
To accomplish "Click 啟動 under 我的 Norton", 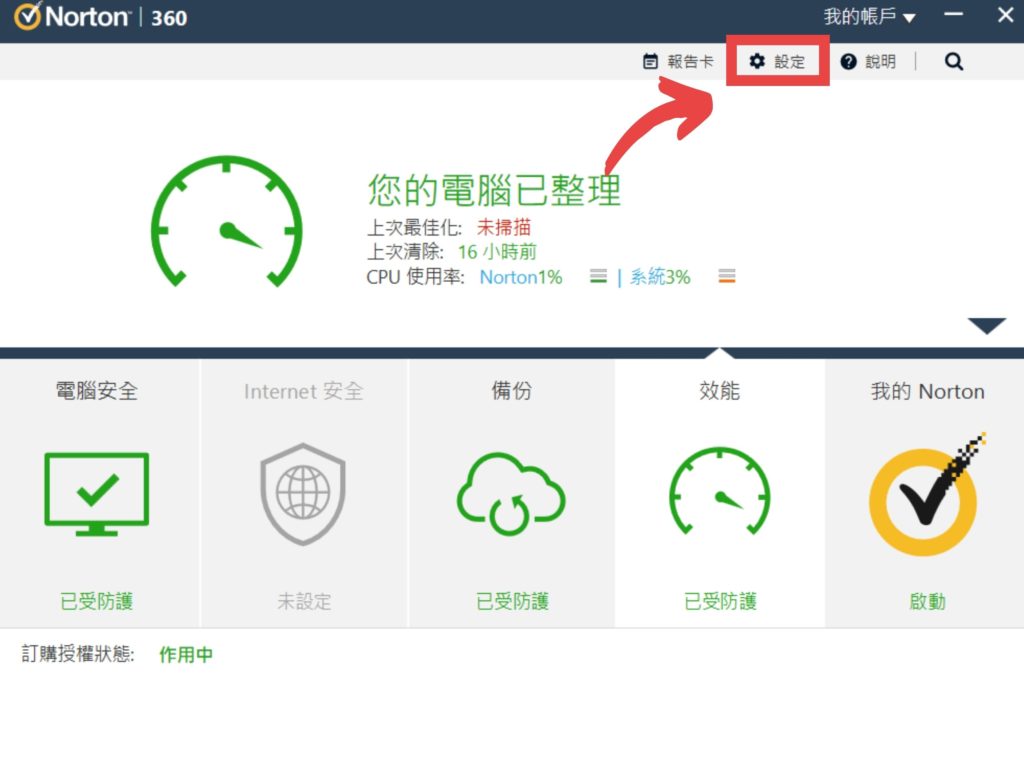I will click(927, 601).
